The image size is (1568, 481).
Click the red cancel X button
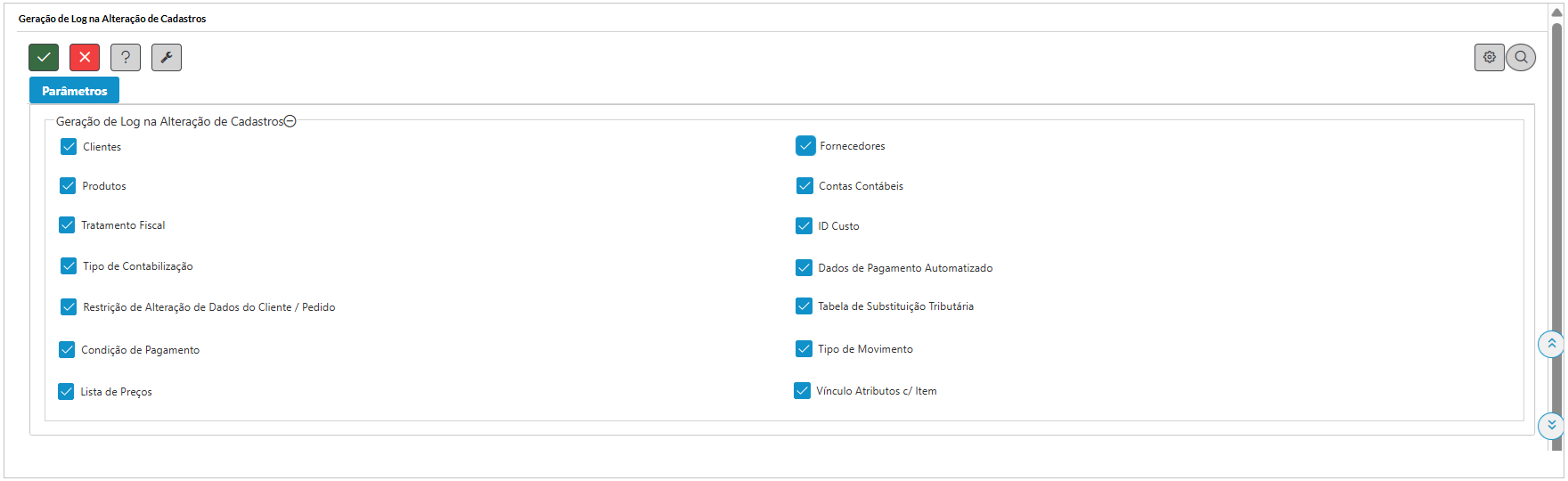[85, 57]
